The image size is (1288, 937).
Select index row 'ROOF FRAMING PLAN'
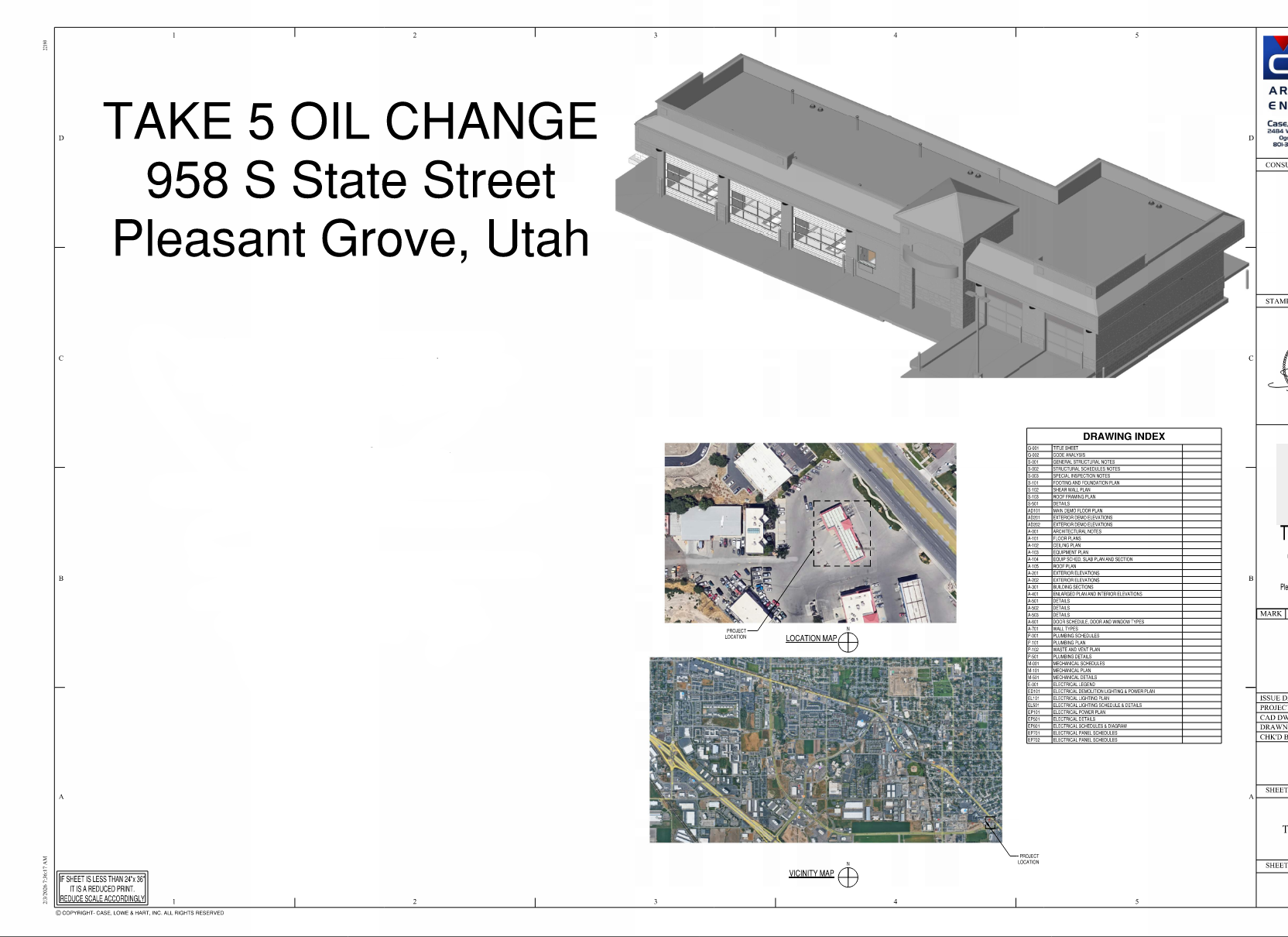(1124, 497)
